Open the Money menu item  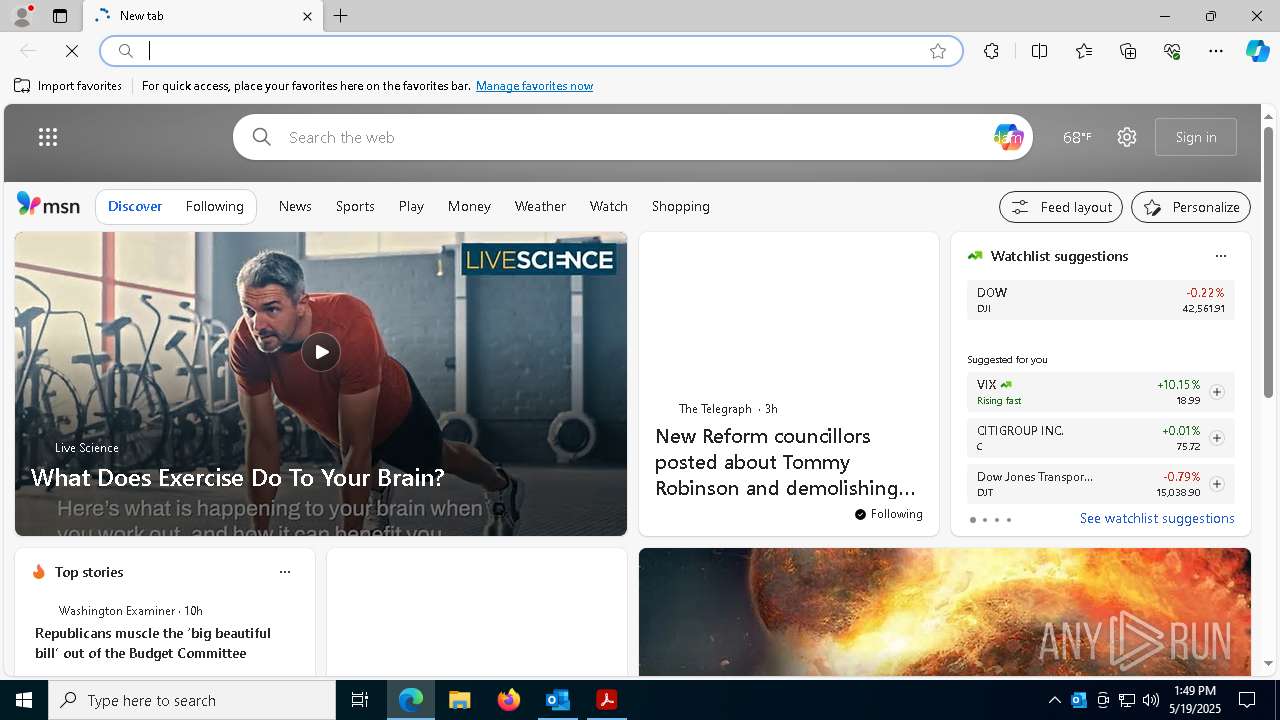[x=469, y=206]
